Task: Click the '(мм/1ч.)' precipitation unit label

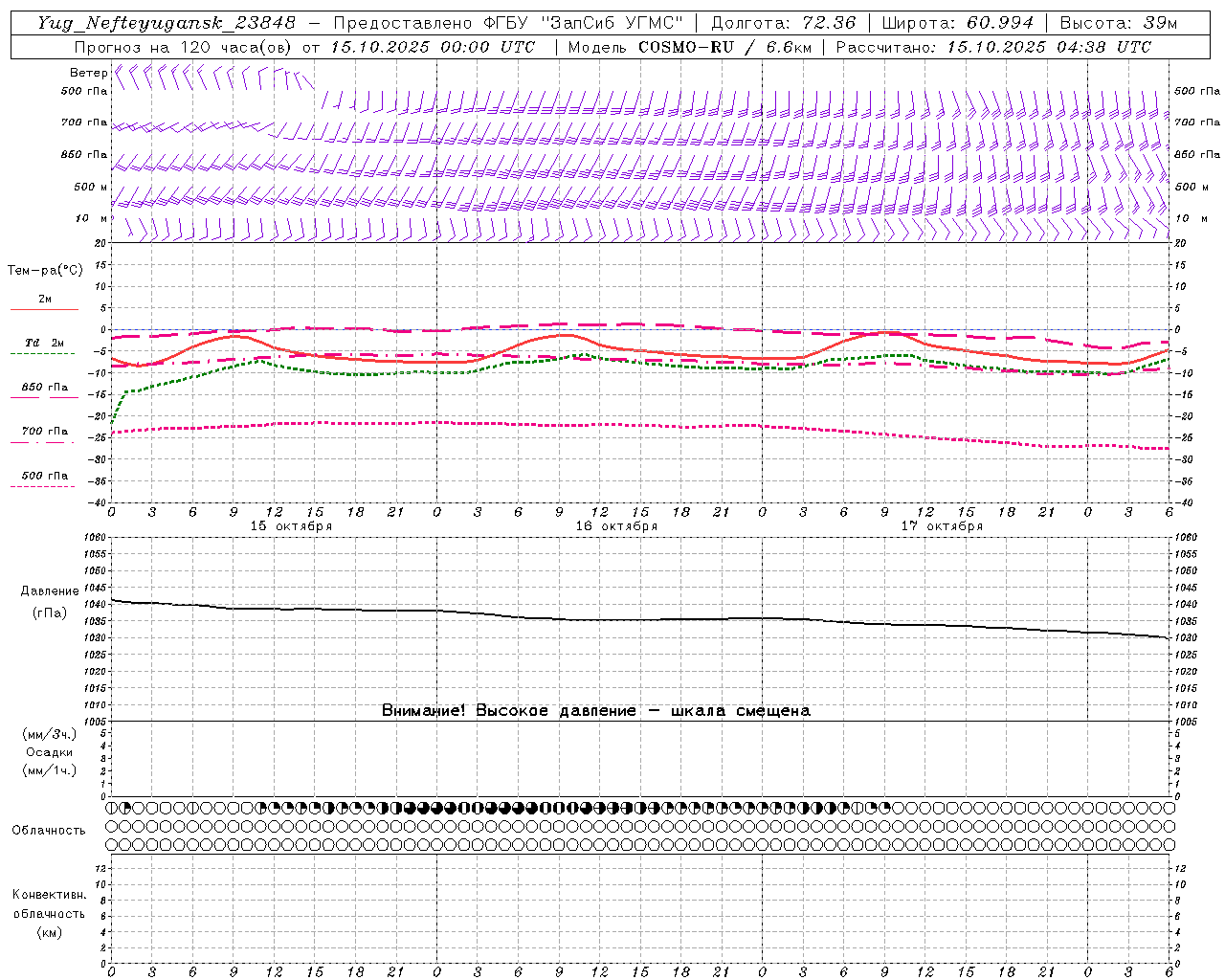Action: pos(50,770)
